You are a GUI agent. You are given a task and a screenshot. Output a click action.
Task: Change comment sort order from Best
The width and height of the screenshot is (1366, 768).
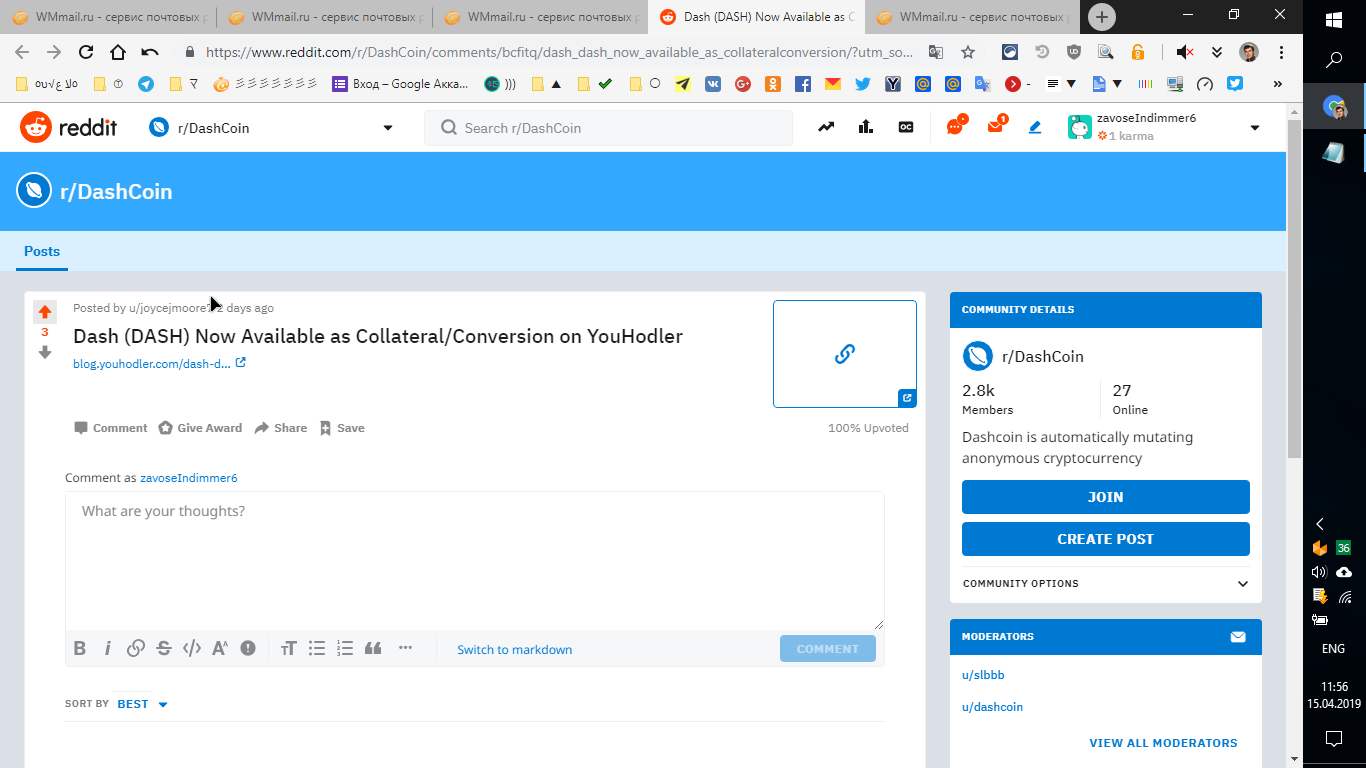pos(142,704)
